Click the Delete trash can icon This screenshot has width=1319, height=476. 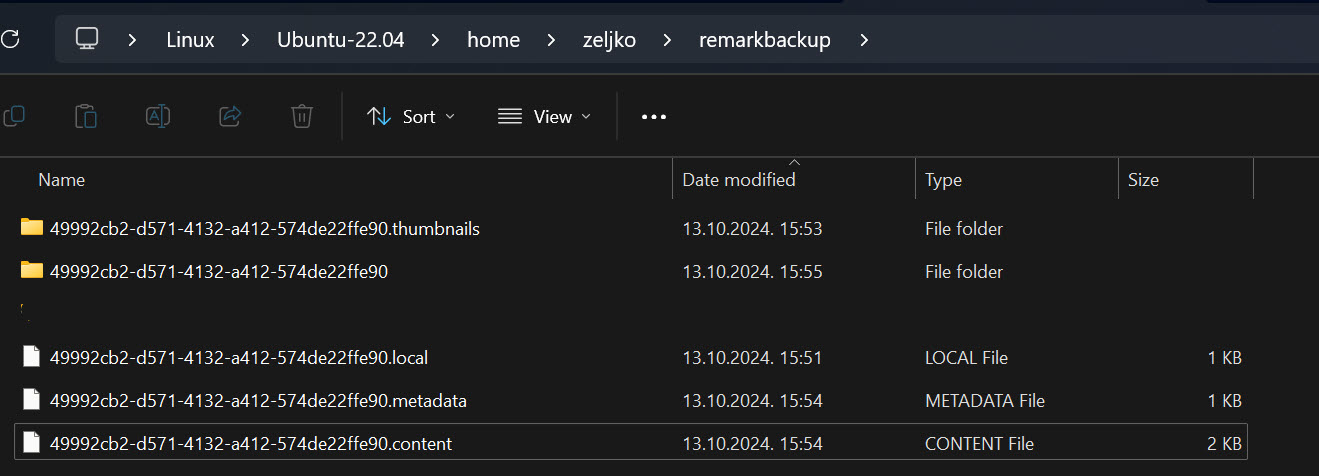point(302,117)
